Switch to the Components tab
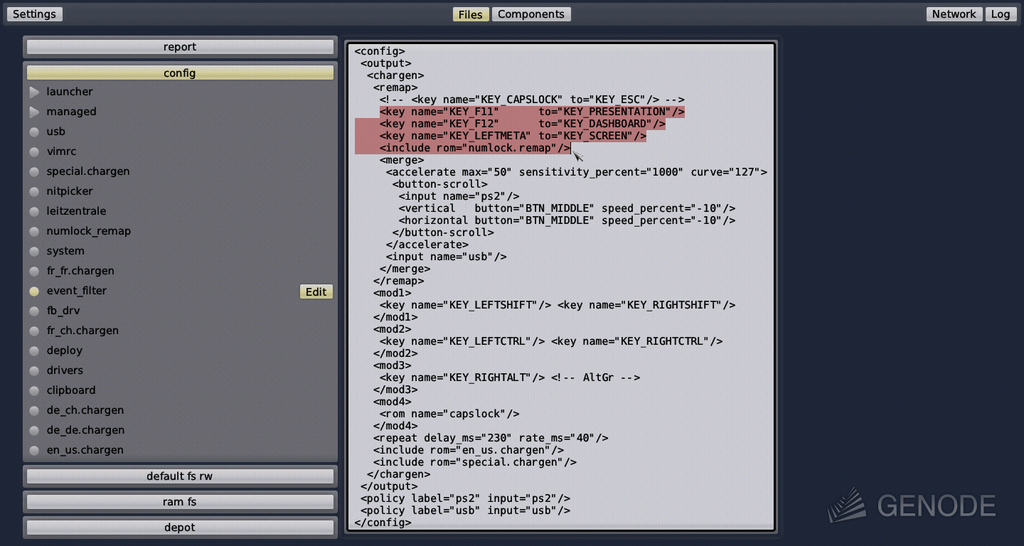Viewport: 1024px width, 546px height. click(x=531, y=14)
